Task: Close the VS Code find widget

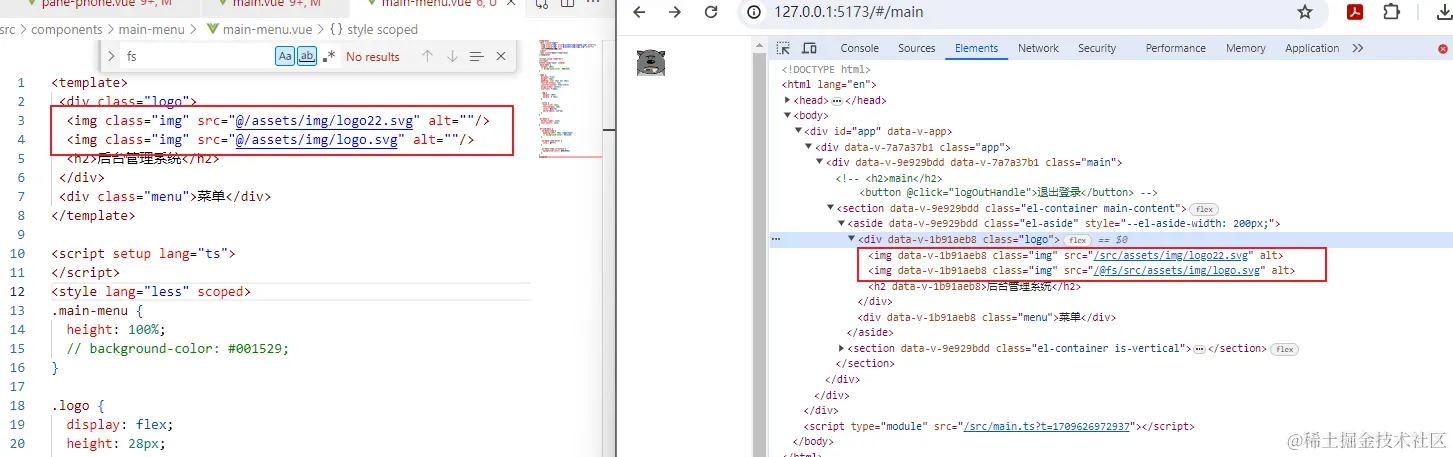Action: 501,57
